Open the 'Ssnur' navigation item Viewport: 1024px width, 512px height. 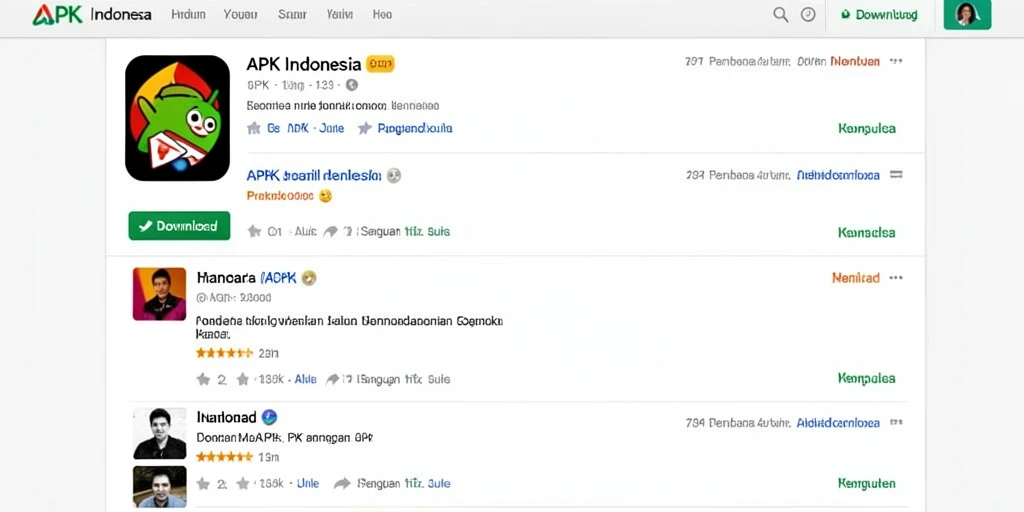pyautogui.click(x=292, y=14)
